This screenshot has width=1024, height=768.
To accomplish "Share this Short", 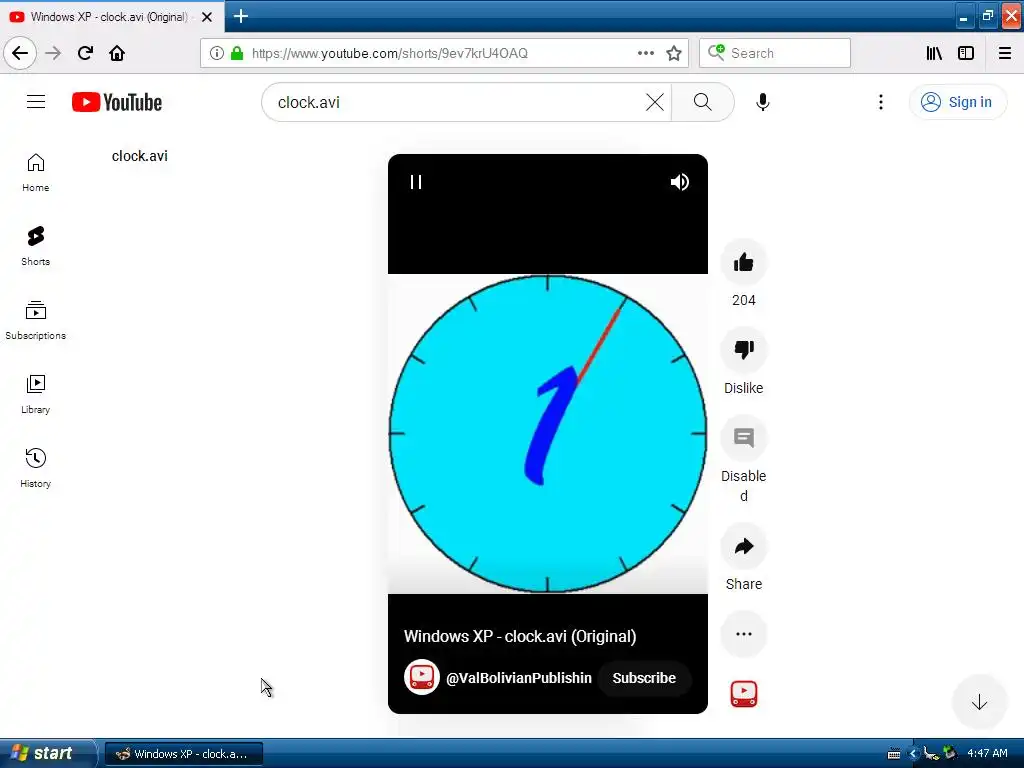I will (x=743, y=547).
